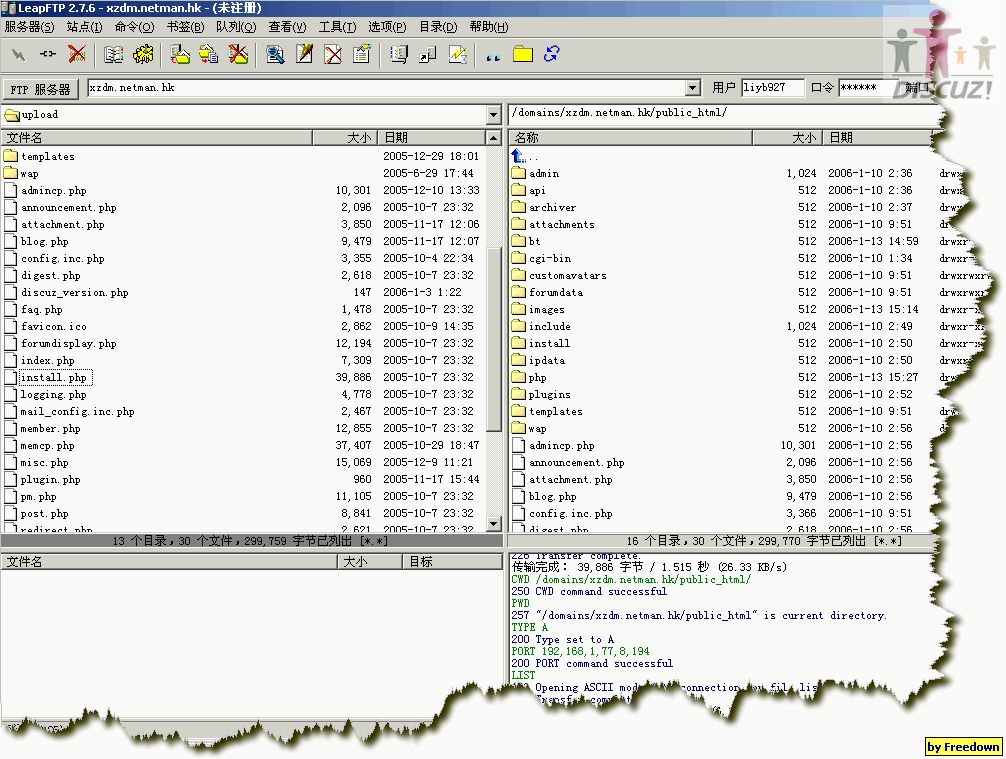
Task: Expand the FTP server address dropdown
Action: (692, 88)
